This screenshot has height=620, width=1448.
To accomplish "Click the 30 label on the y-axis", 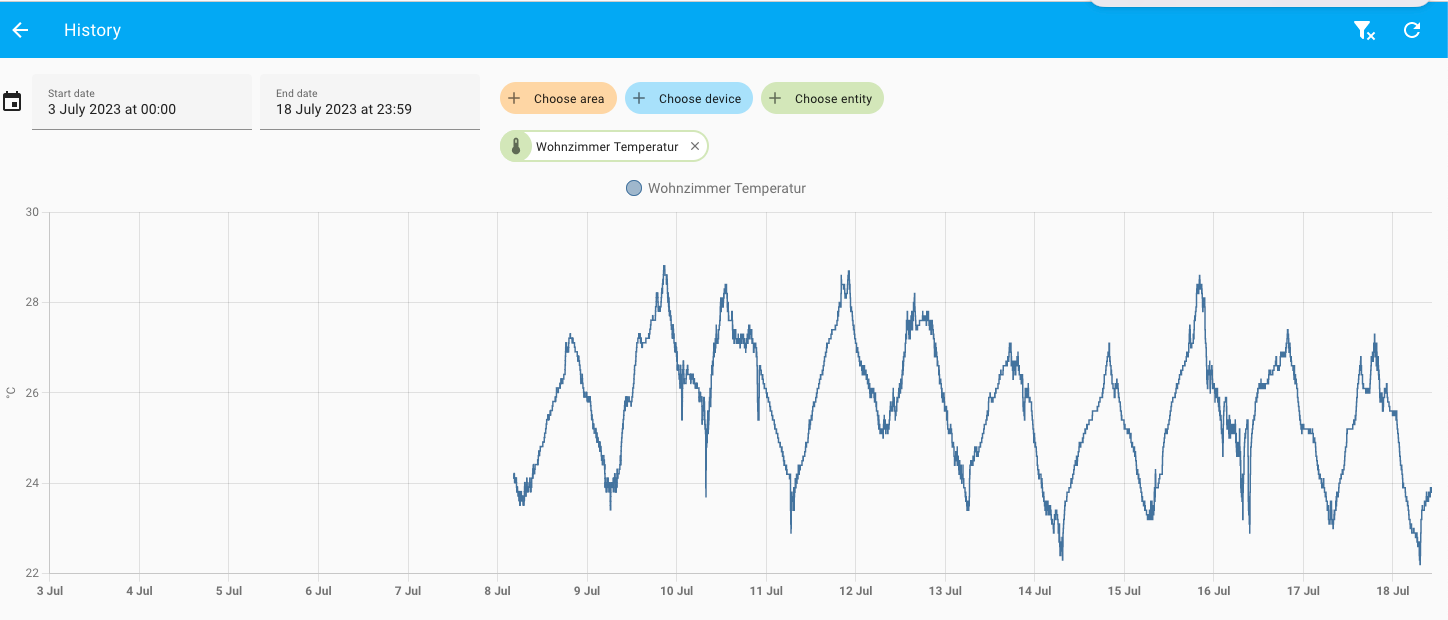I will (32, 212).
